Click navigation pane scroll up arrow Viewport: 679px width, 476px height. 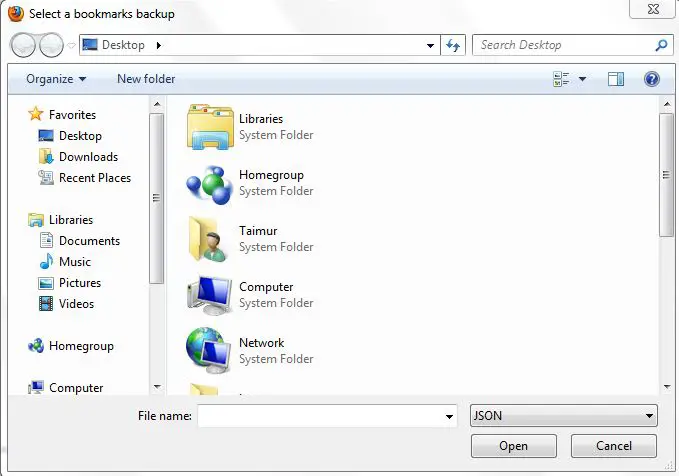[x=157, y=104]
